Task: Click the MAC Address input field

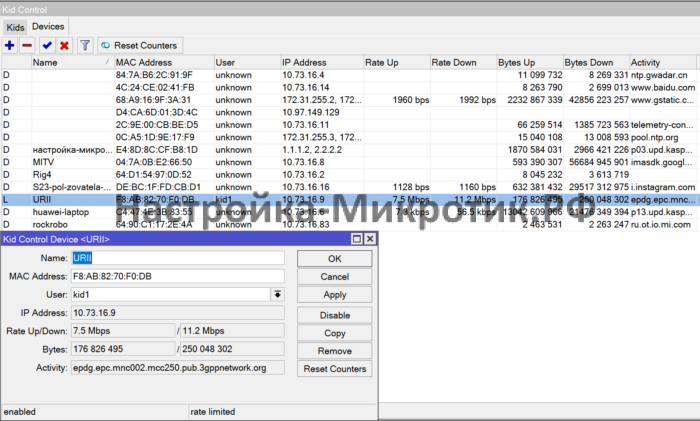Action: (177, 275)
